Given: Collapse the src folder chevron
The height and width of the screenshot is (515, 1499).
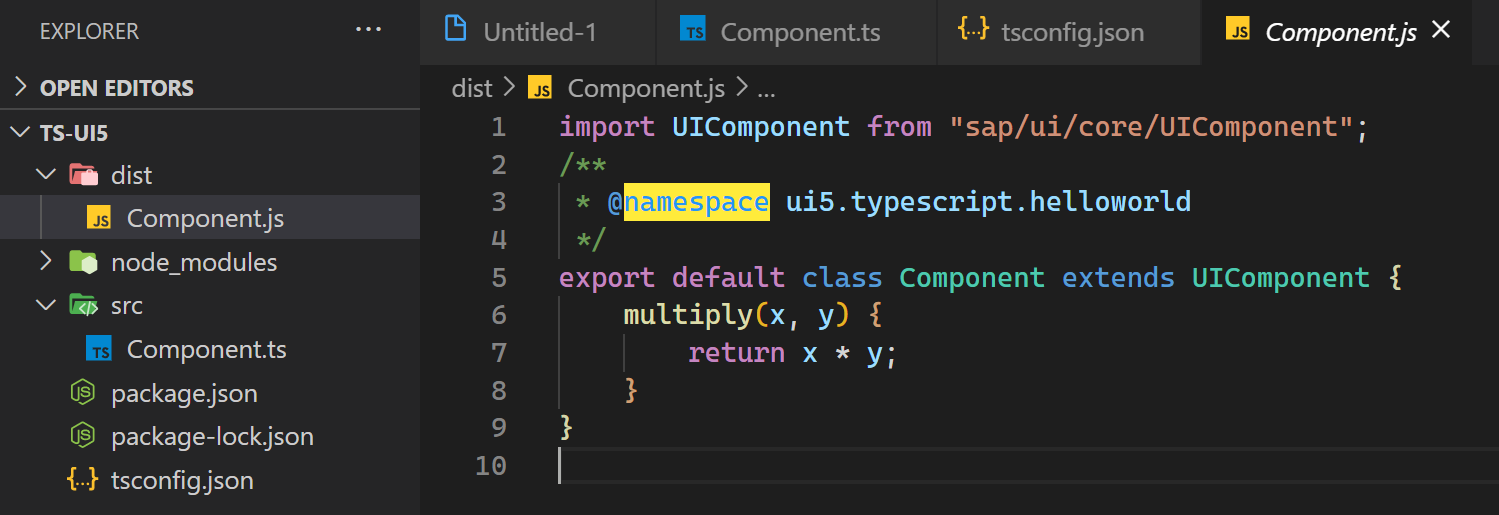Looking at the screenshot, I should (x=46, y=305).
